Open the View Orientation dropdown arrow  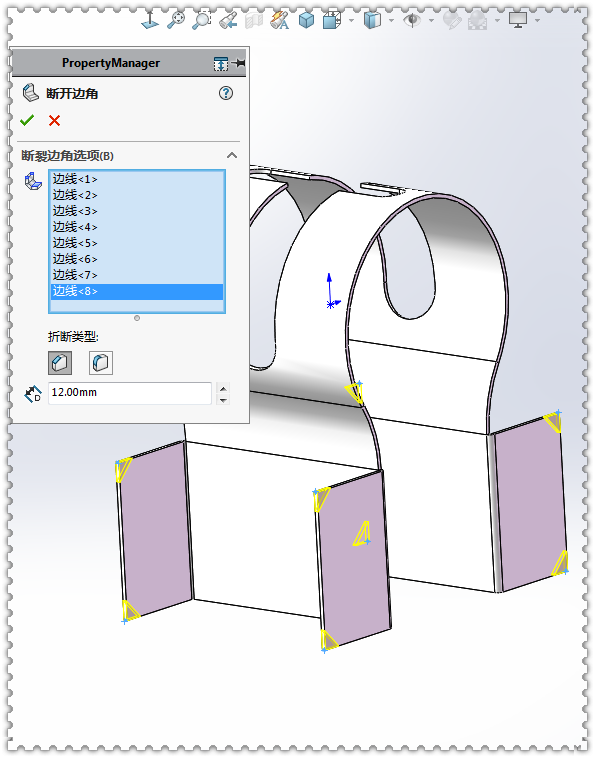pyautogui.click(x=351, y=20)
